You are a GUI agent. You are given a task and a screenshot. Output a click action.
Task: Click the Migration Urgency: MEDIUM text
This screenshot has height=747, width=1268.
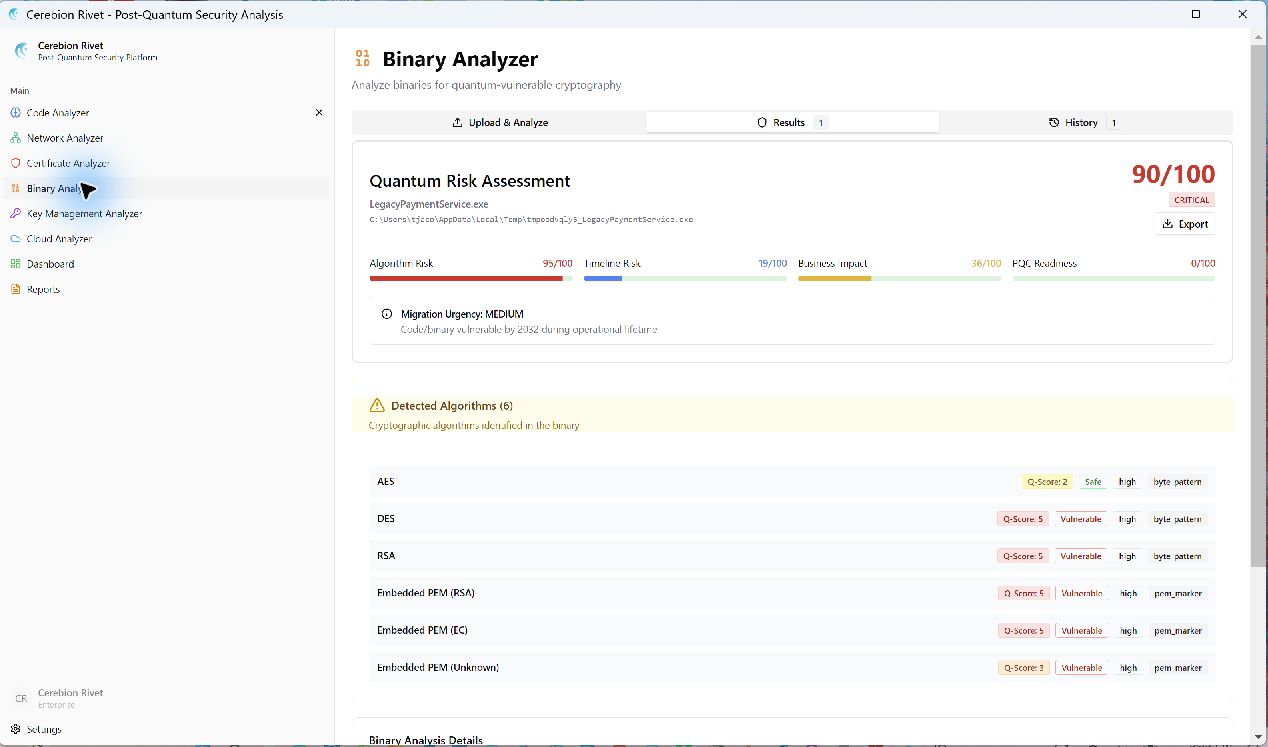(462, 314)
